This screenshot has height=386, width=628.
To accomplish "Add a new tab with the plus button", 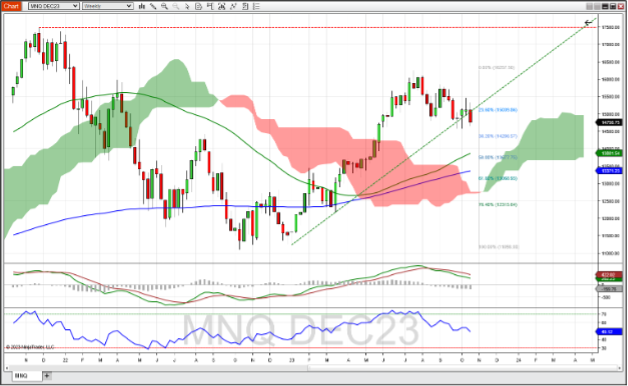I will pos(47,376).
